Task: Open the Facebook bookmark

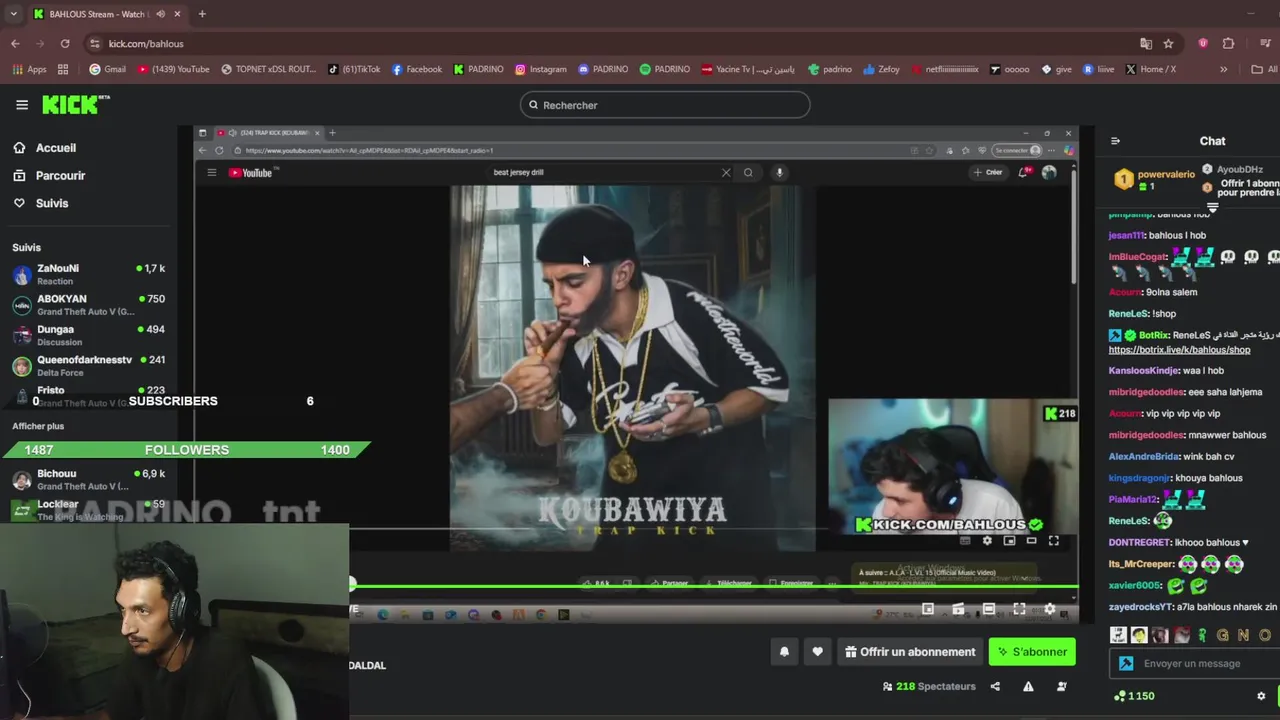Action: coord(417,69)
